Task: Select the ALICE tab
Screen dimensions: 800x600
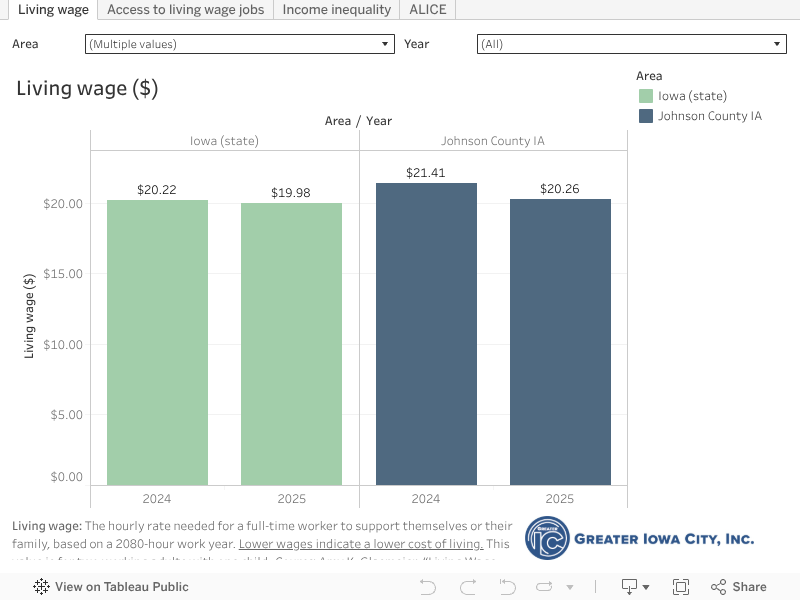Action: click(428, 10)
